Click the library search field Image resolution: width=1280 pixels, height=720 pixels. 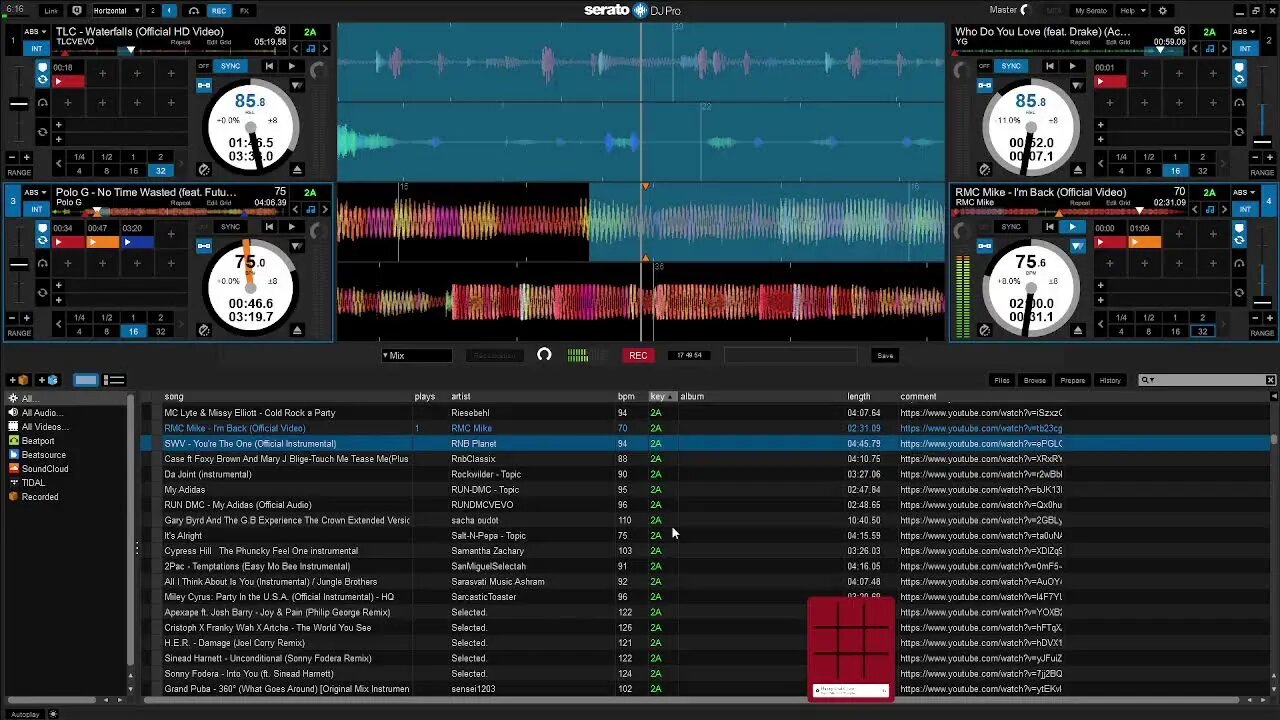(x=1208, y=380)
